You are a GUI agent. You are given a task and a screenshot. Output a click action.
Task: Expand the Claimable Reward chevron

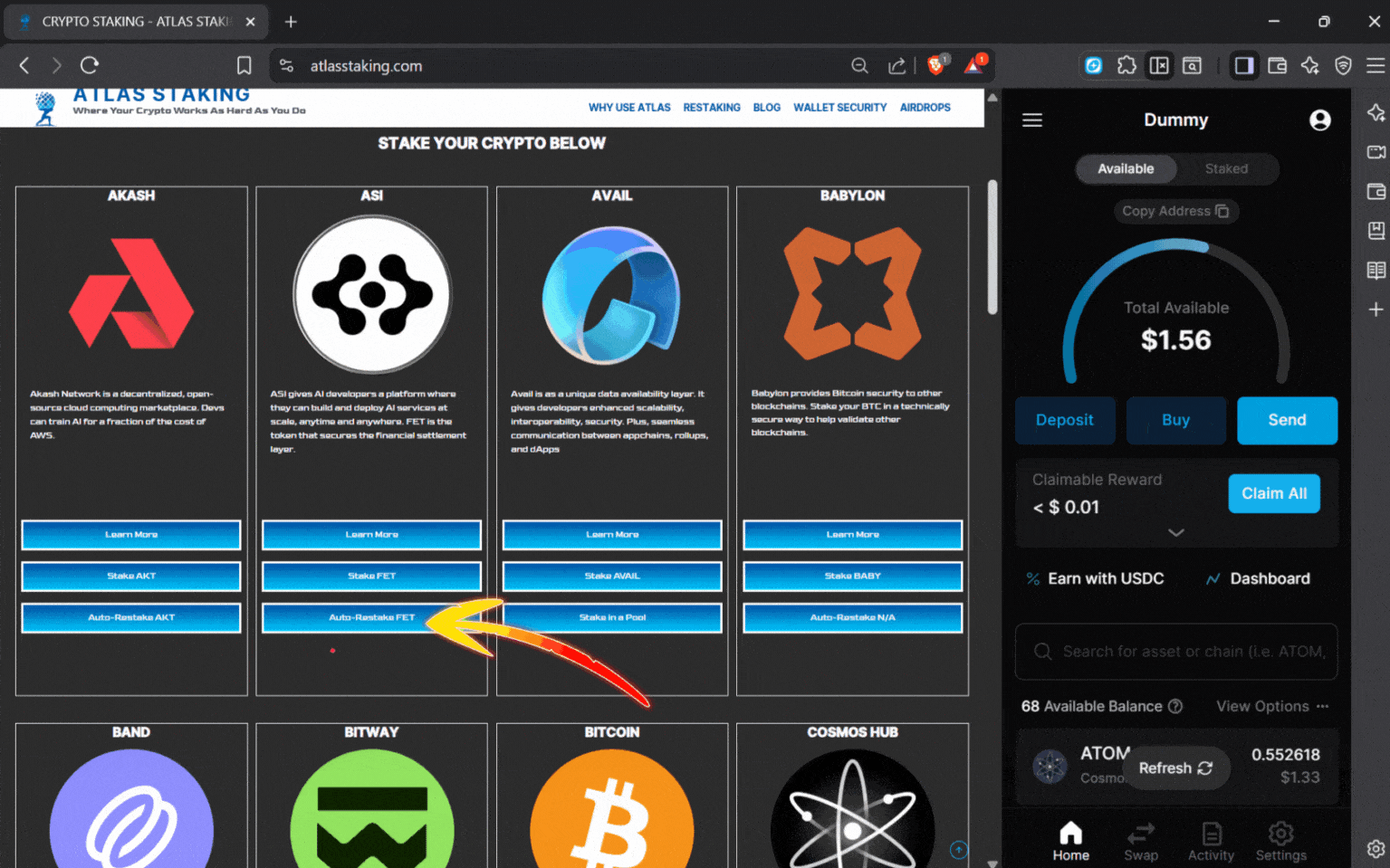(1176, 533)
